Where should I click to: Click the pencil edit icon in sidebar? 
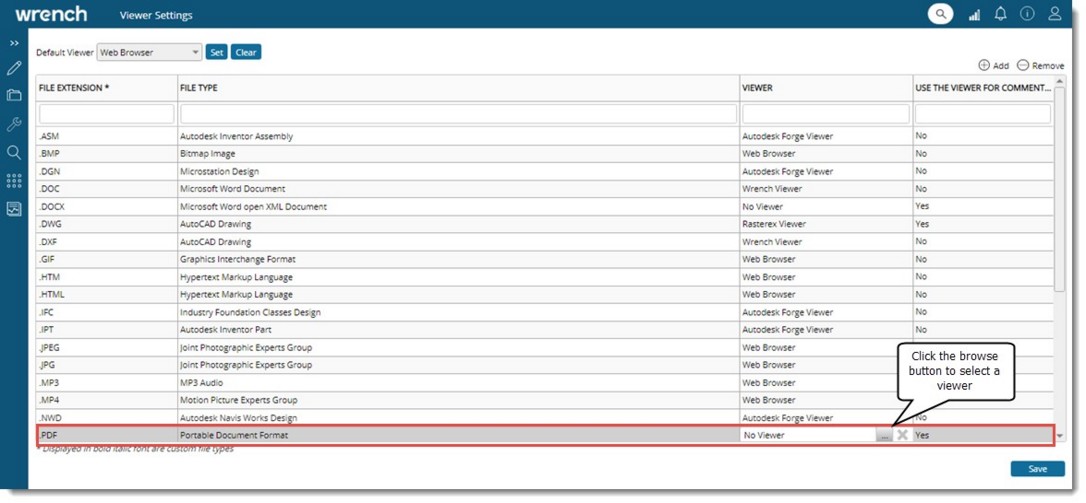click(x=14, y=69)
